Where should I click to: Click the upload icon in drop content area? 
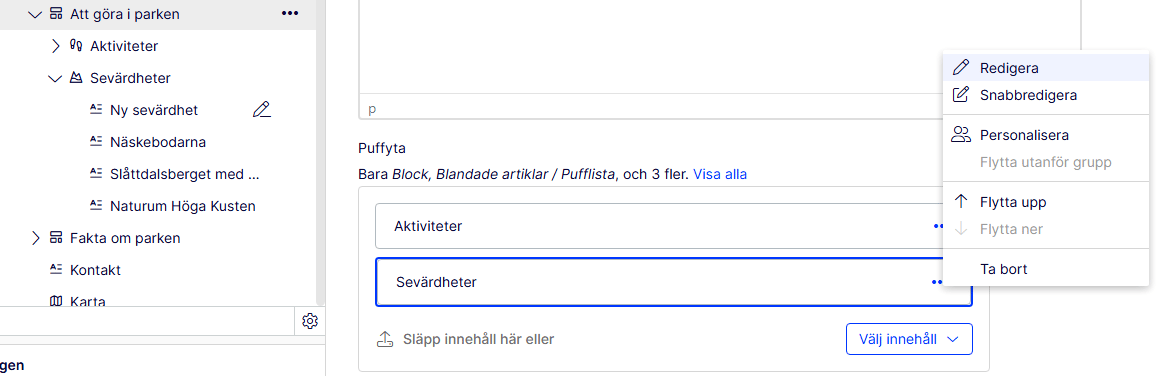coord(384,339)
